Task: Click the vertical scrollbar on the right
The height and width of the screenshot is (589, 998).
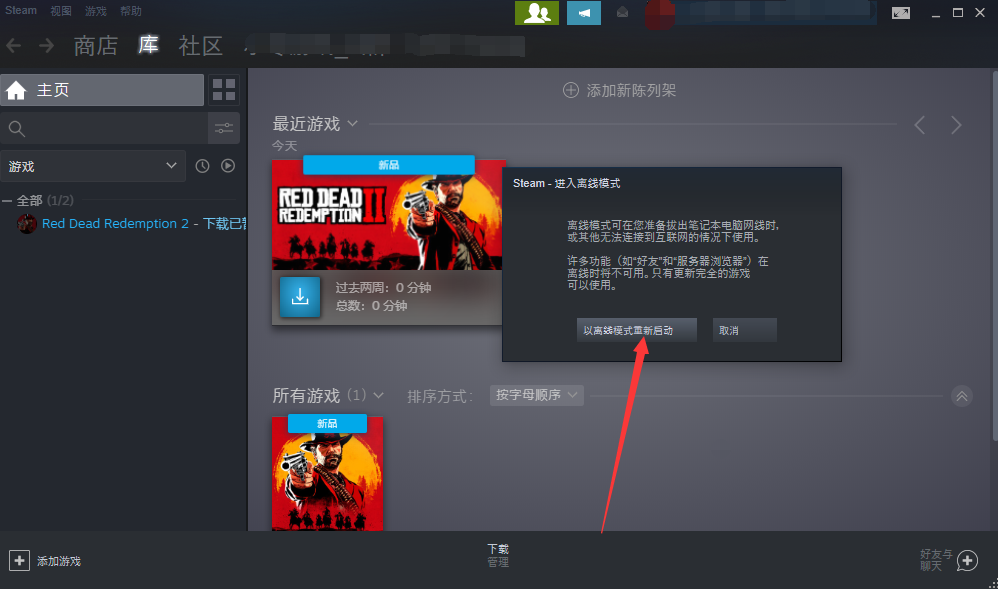Action: [995, 255]
